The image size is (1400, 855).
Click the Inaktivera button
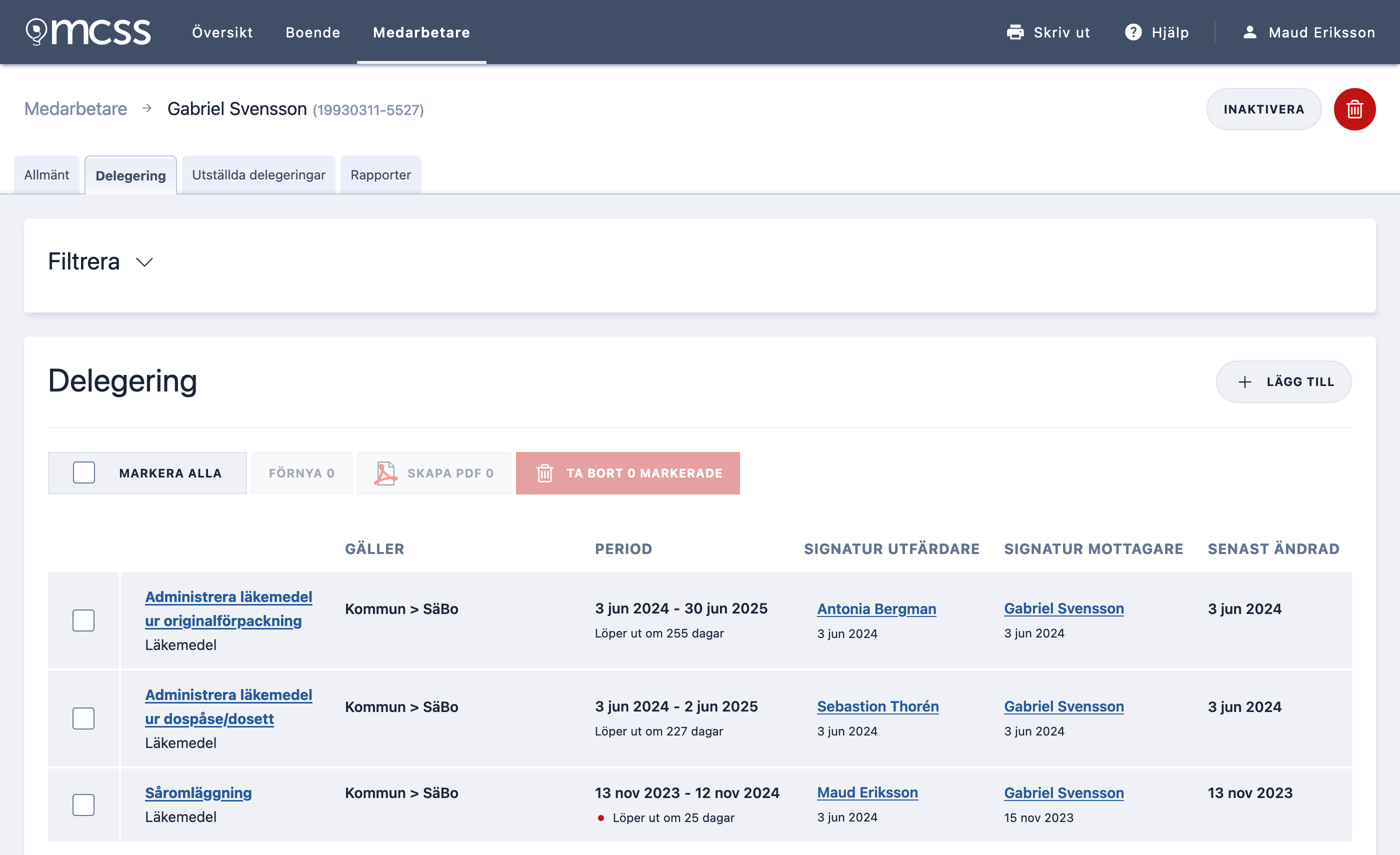tap(1263, 109)
